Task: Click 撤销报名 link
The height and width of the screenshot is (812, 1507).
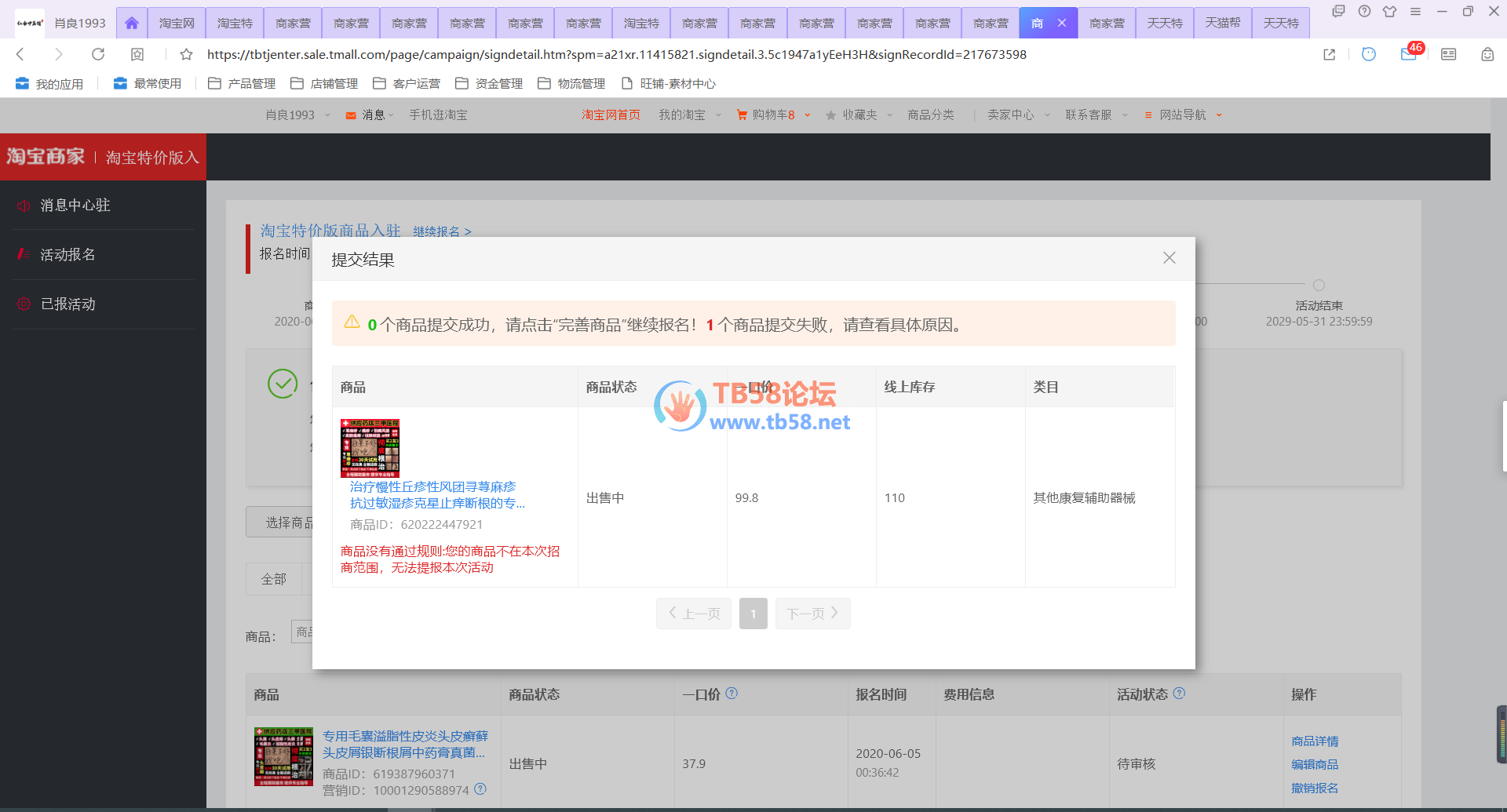Action: pyautogui.click(x=1315, y=788)
